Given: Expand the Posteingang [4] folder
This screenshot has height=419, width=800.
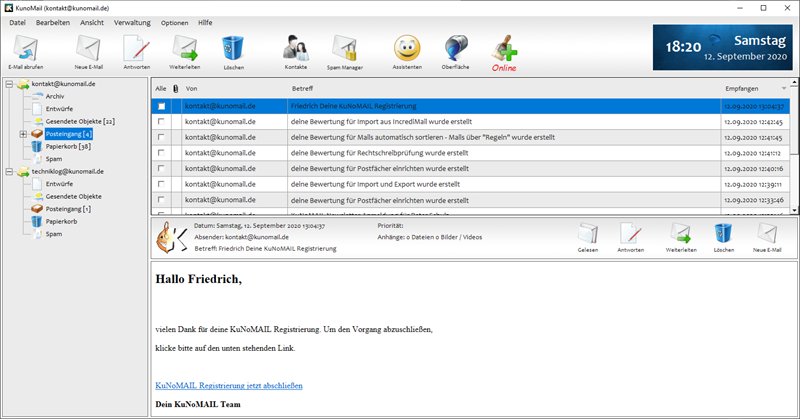Looking at the screenshot, I should [23, 133].
